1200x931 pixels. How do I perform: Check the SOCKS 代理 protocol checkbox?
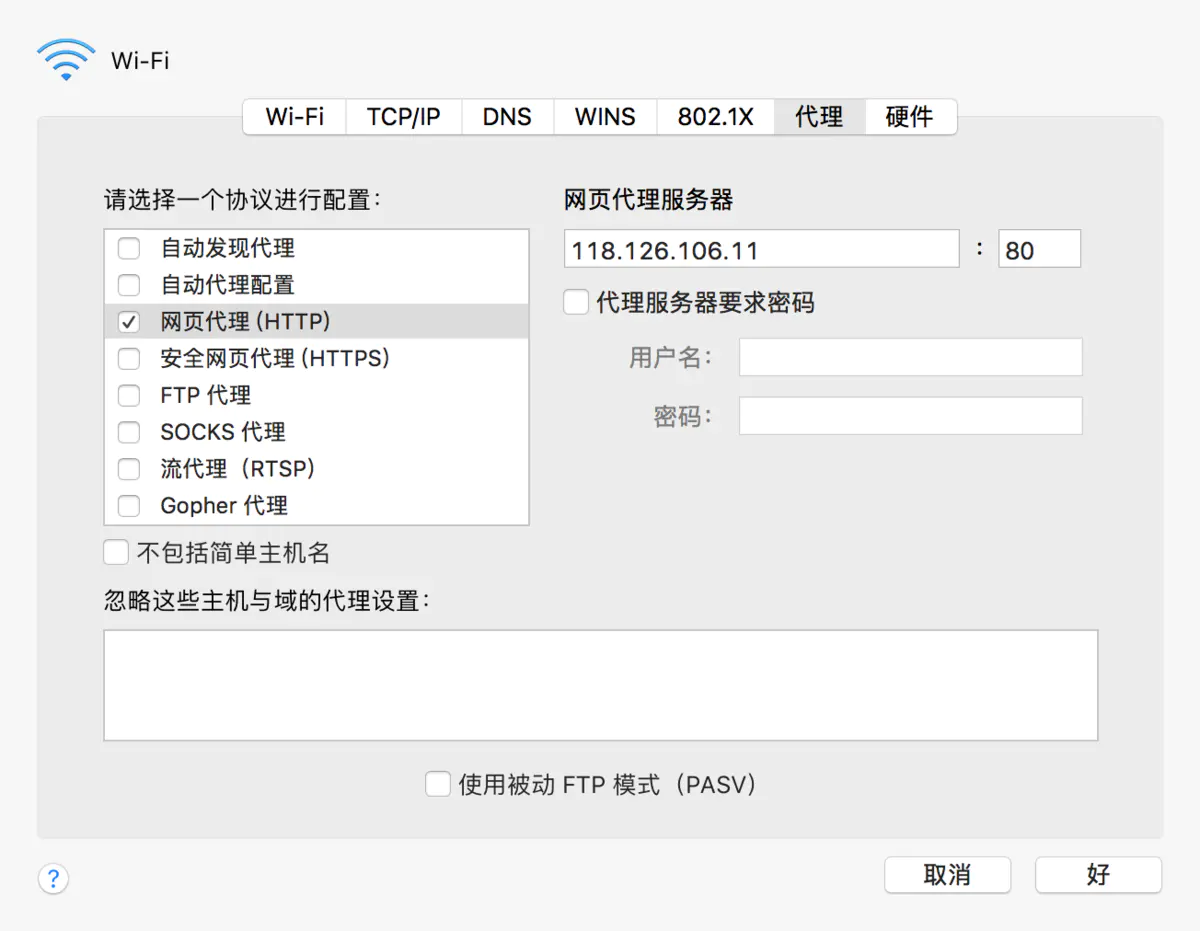[x=129, y=432]
